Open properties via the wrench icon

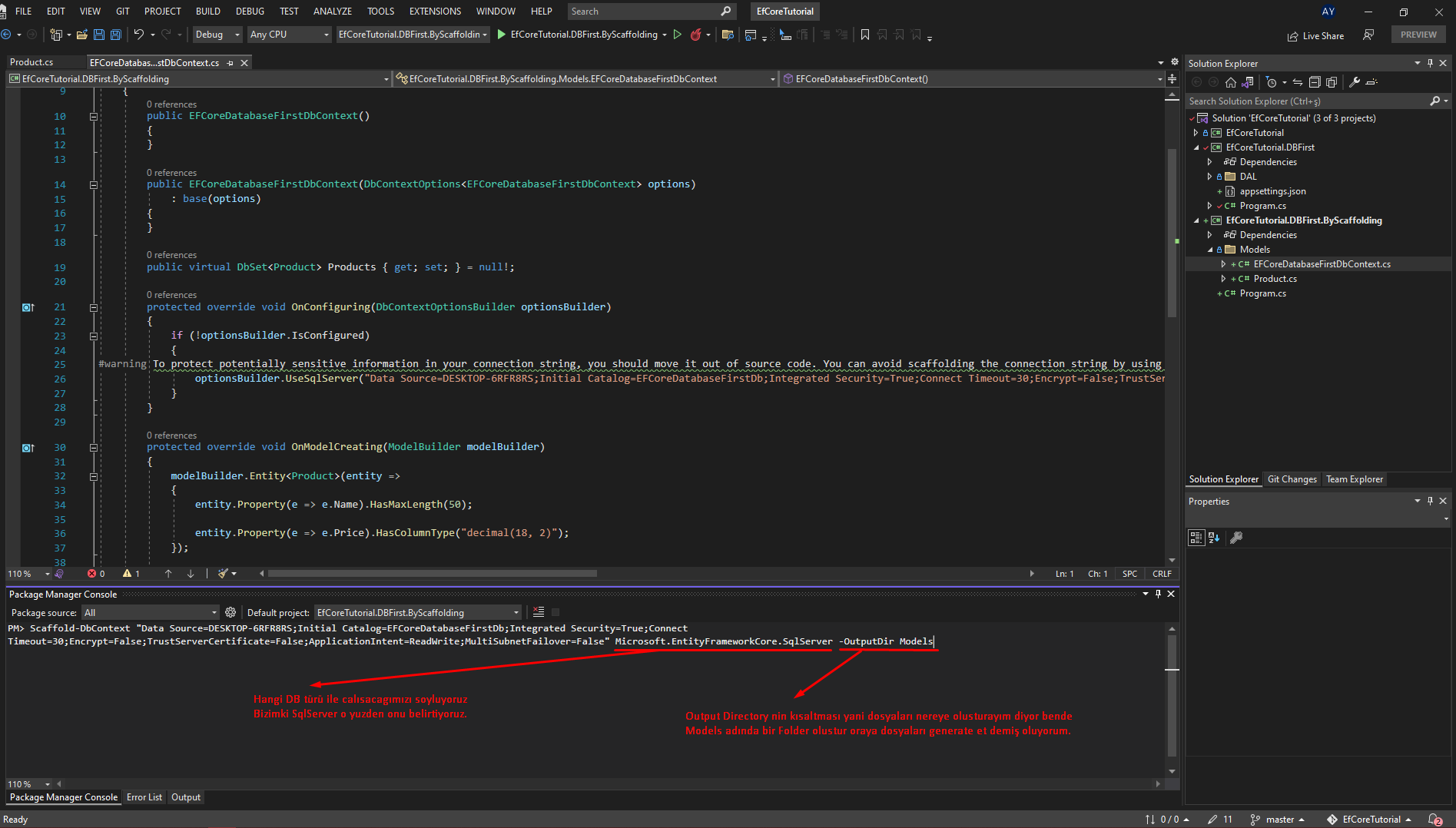coord(1356,82)
